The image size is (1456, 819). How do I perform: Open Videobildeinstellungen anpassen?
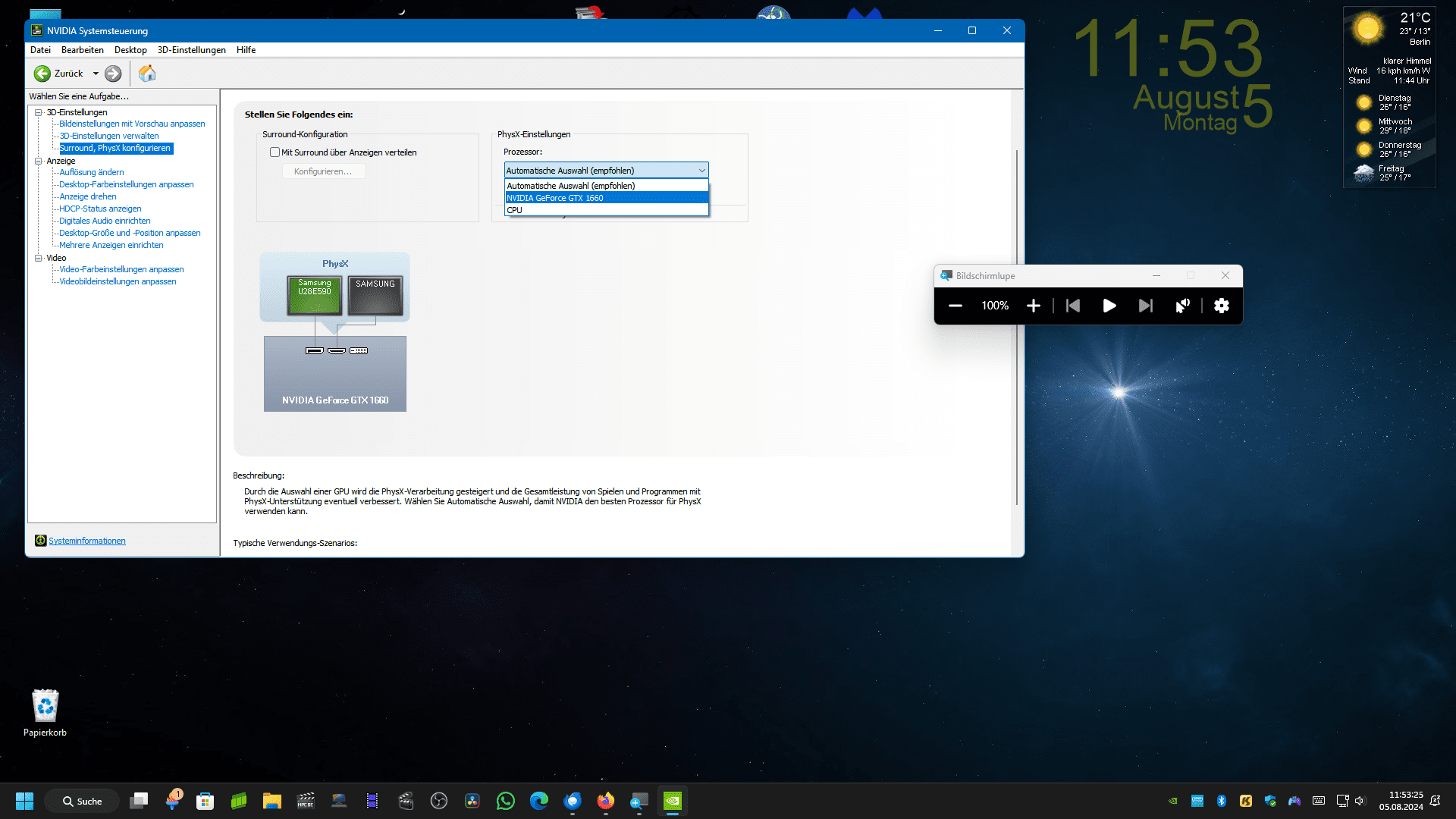[118, 281]
